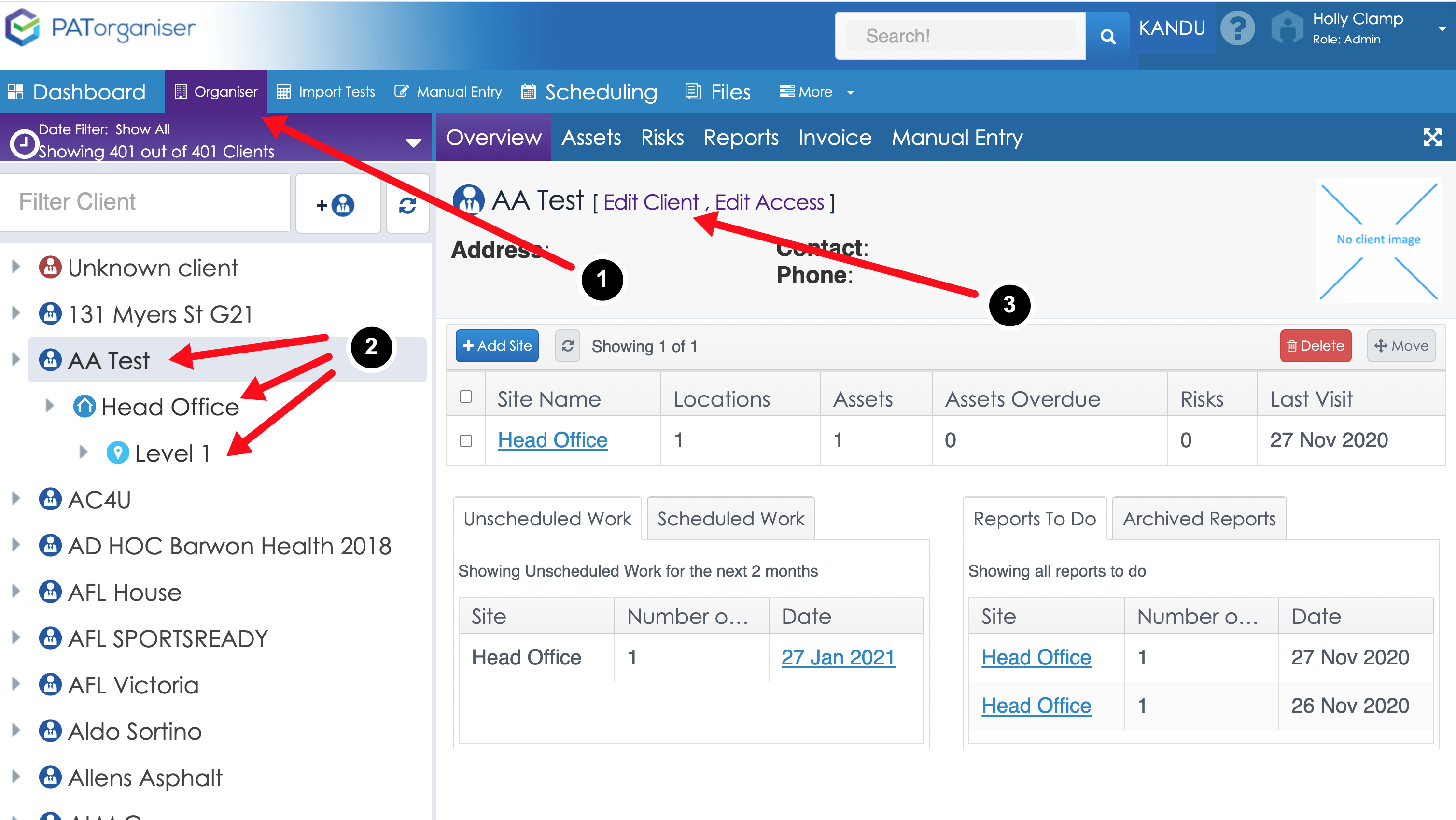Switch to the Scheduled Work tab
This screenshot has height=820, width=1456.
[730, 518]
